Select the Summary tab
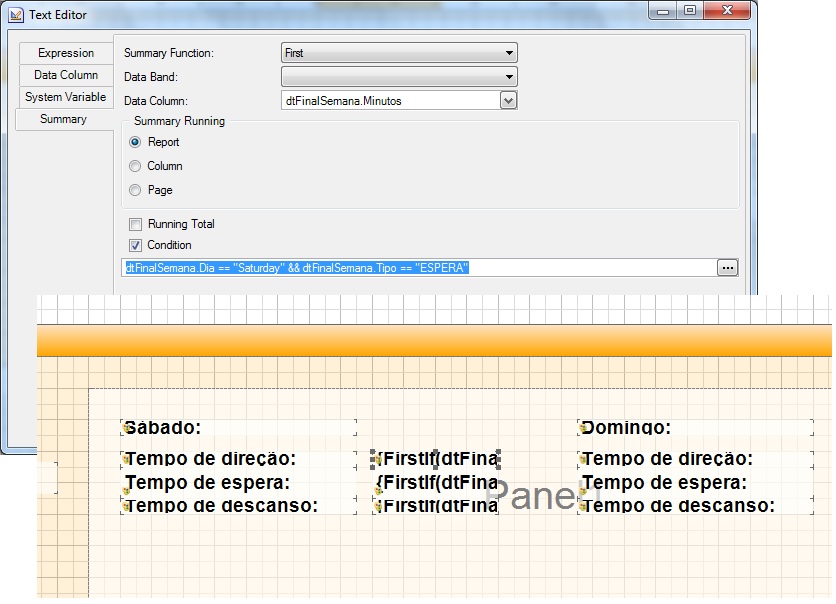836x604 pixels. pos(64,119)
